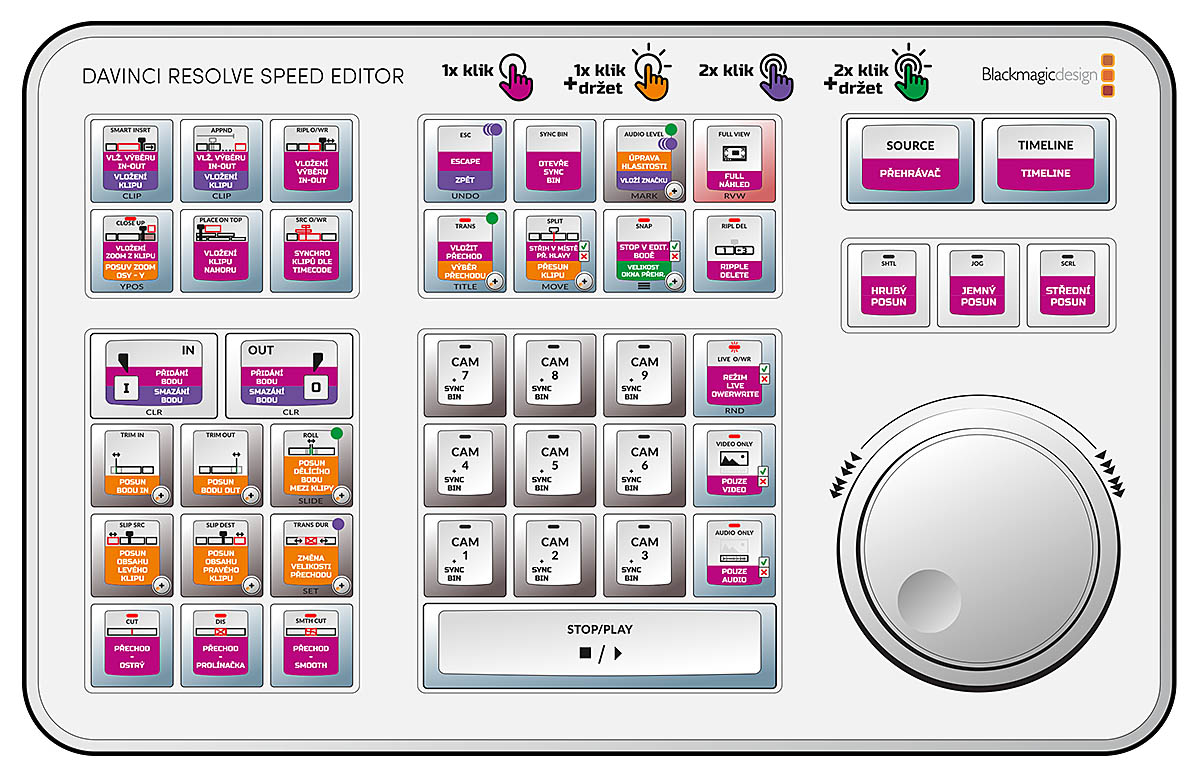The image size is (1200, 777).
Task: Click the STOP/PLAY bar
Action: coord(600,646)
